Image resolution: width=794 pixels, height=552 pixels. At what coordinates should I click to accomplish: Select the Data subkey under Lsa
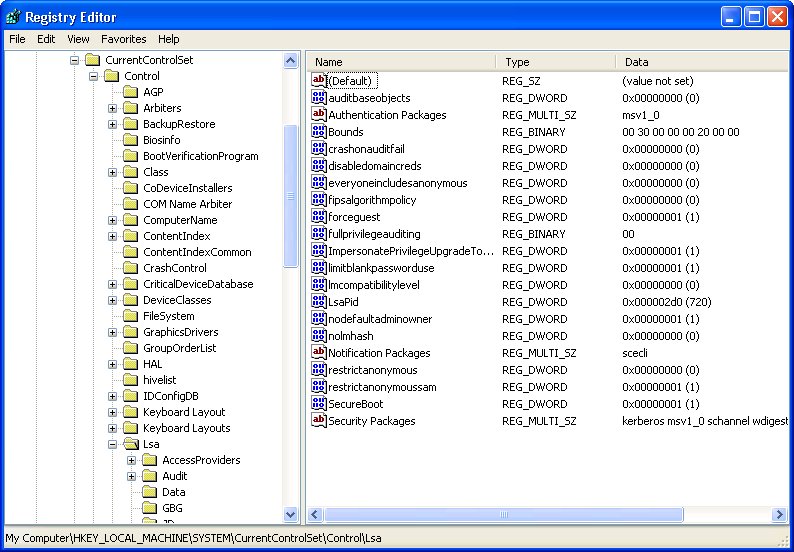click(174, 492)
